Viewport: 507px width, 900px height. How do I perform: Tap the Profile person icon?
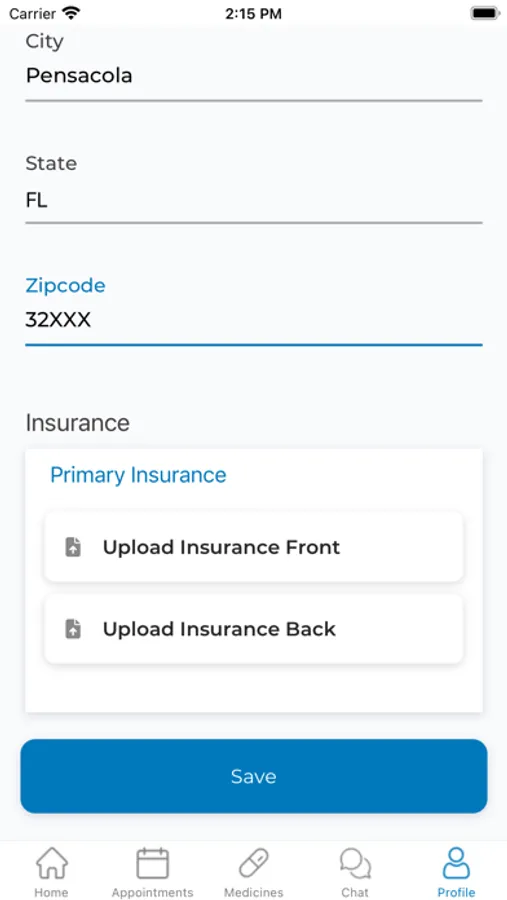pos(456,863)
